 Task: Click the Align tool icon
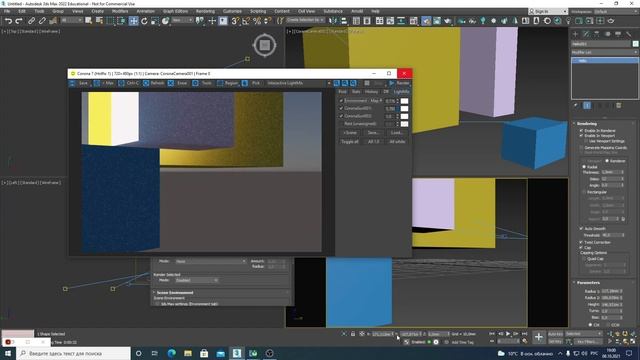pos(344,21)
